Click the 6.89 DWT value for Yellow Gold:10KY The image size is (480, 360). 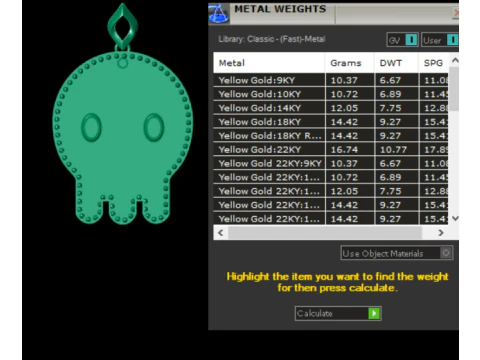390,94
